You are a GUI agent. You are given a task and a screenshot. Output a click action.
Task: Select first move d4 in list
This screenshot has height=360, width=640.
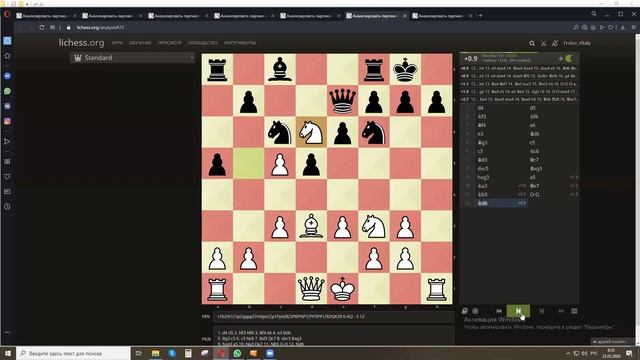point(480,108)
